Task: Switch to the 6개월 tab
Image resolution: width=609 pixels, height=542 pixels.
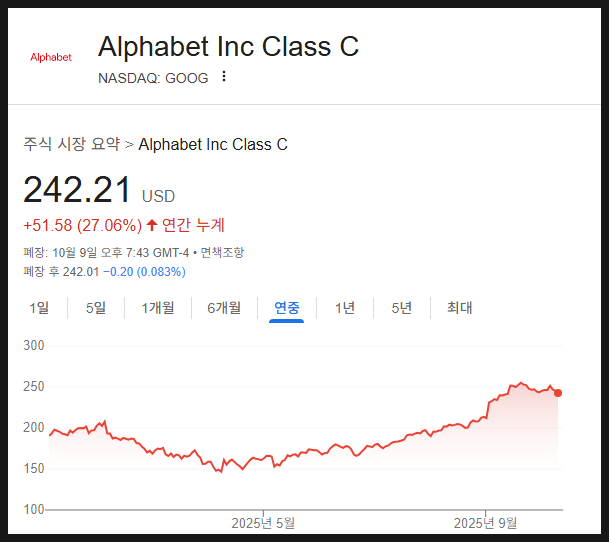Action: (224, 308)
